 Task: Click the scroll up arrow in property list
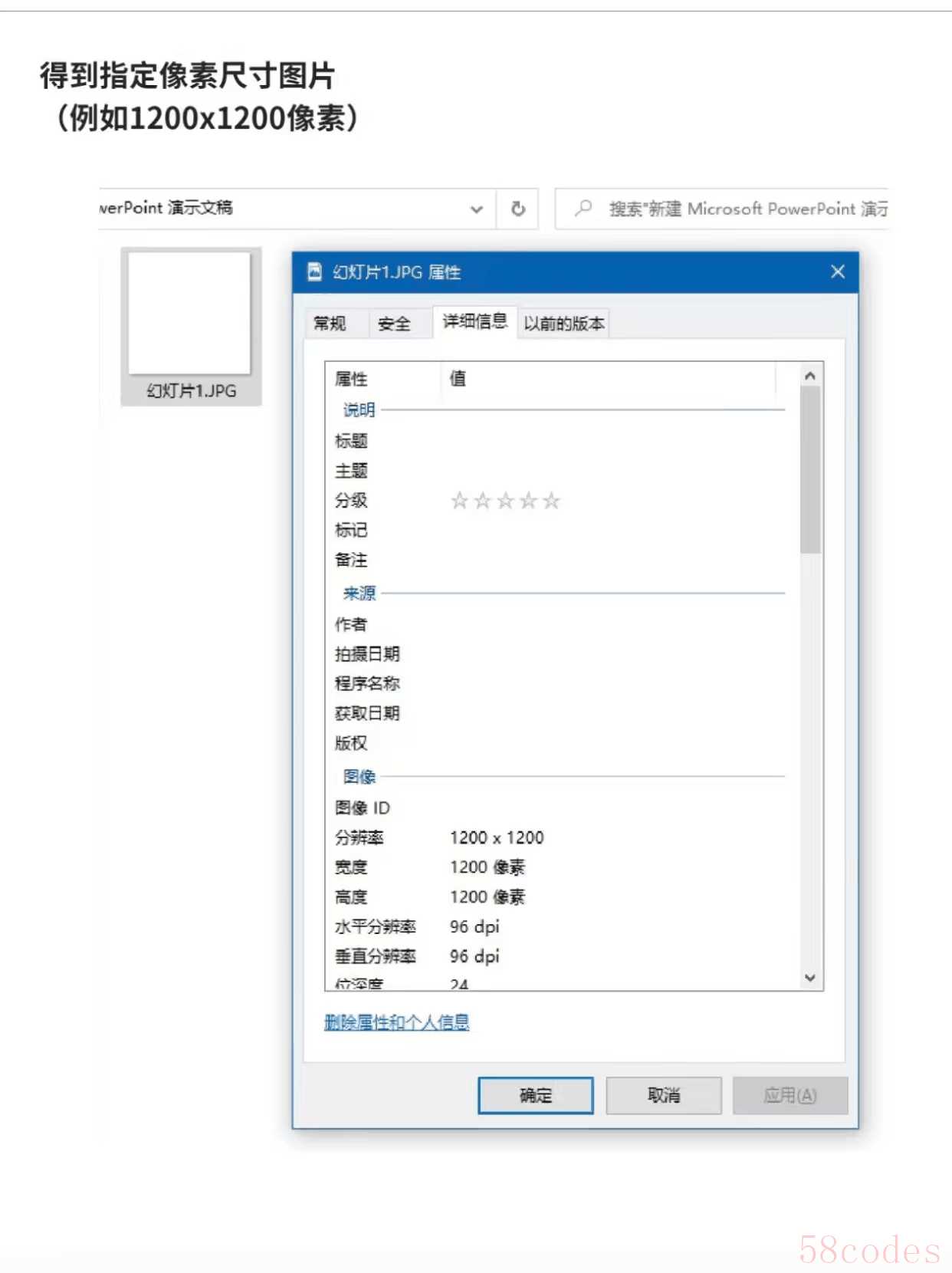point(810,376)
